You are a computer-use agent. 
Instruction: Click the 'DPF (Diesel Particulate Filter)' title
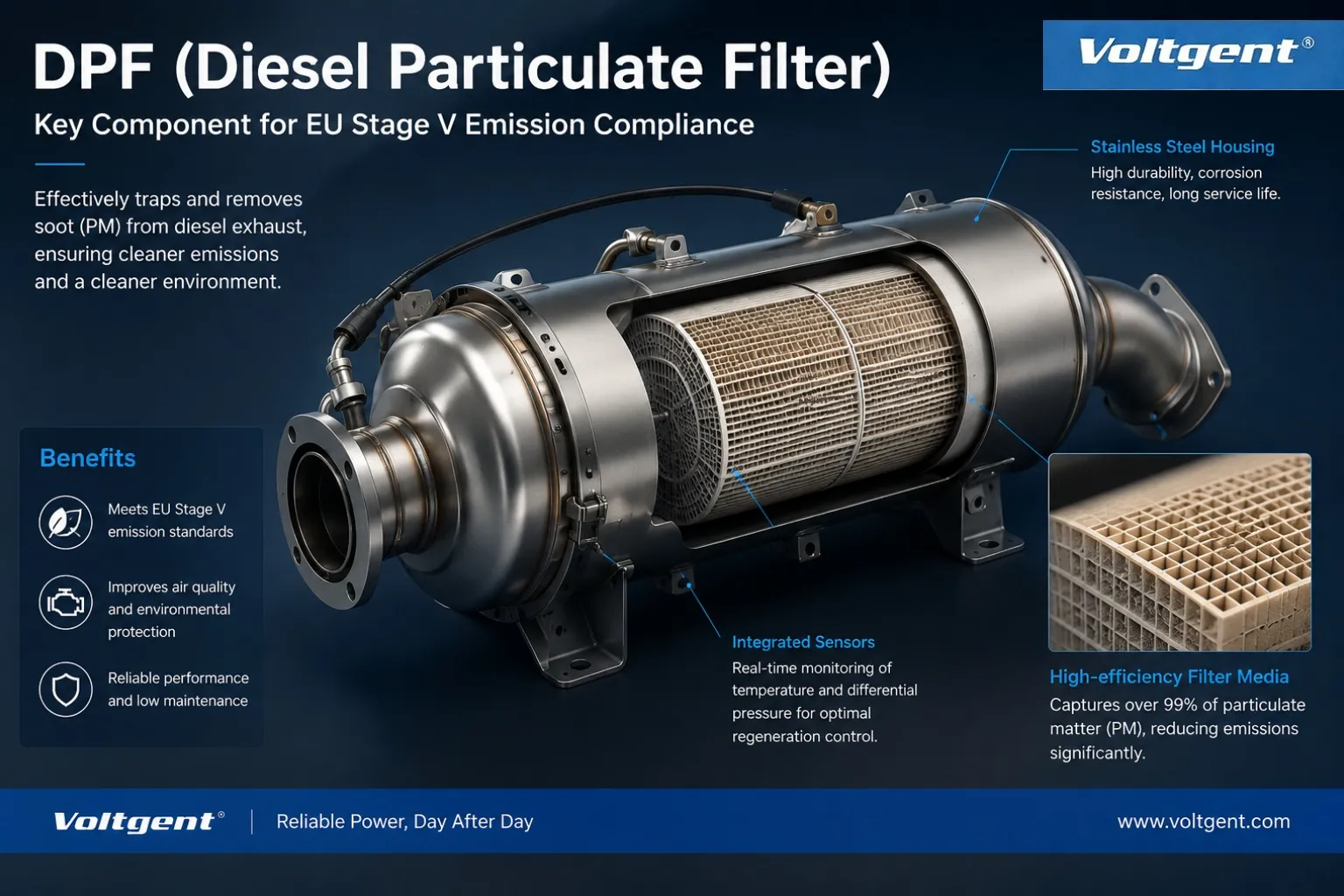(x=462, y=67)
